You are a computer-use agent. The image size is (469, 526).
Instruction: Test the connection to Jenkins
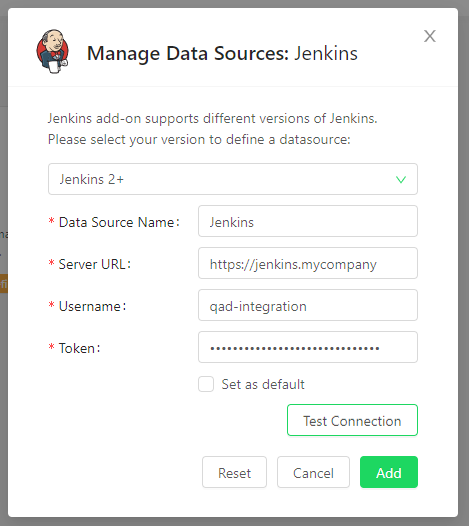point(352,420)
